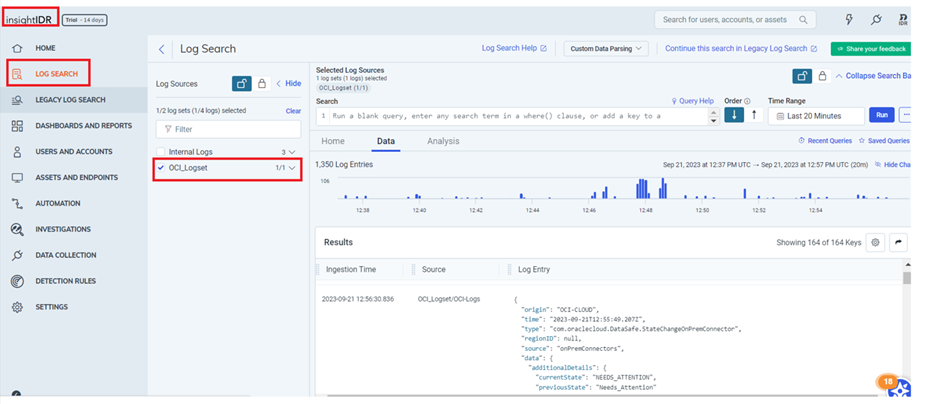Click the plug icon in top header

[x=876, y=19]
